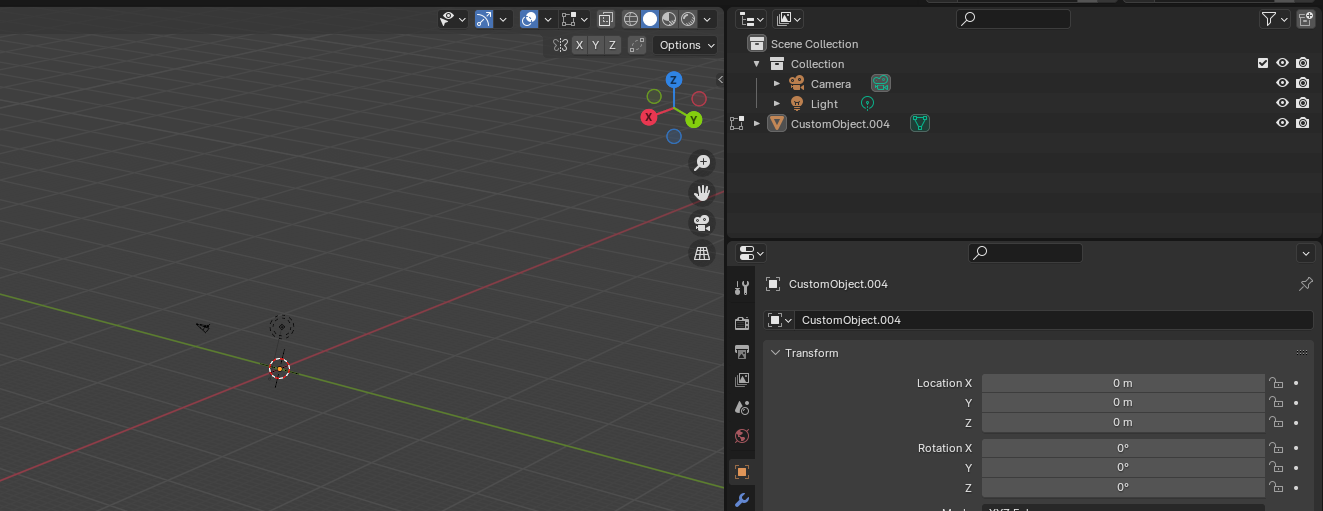Image resolution: width=1323 pixels, height=511 pixels.
Task: Enable X axis mirror button
Action: (579, 45)
